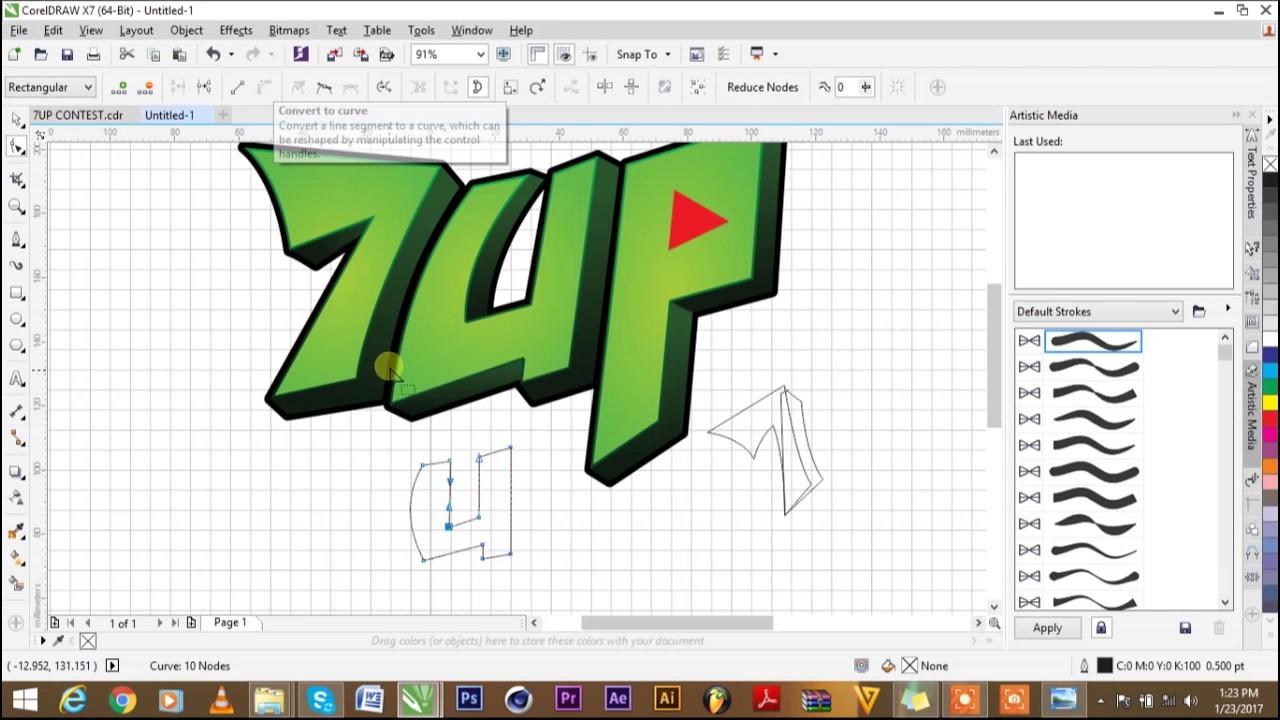Expand the Snap To dropdown
This screenshot has height=720, width=1280.
point(667,54)
